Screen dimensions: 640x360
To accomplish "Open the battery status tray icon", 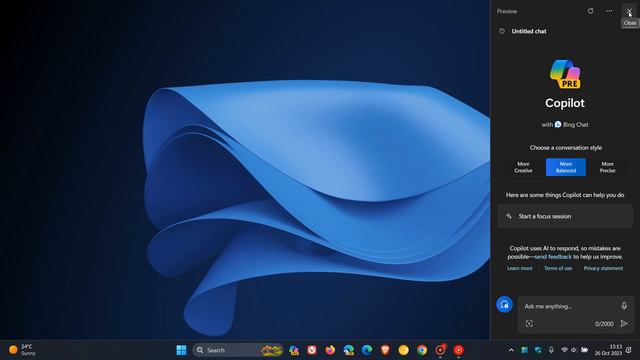I will pos(584,350).
